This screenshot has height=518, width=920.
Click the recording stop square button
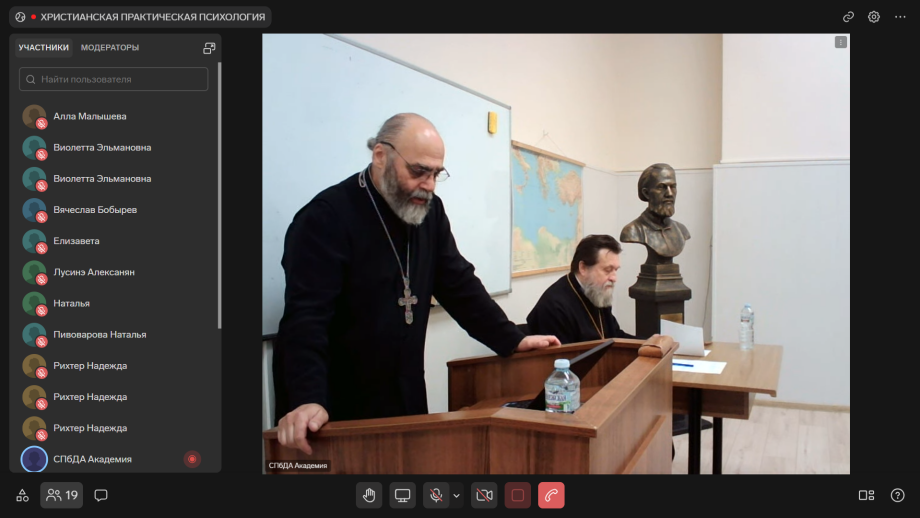tap(518, 495)
